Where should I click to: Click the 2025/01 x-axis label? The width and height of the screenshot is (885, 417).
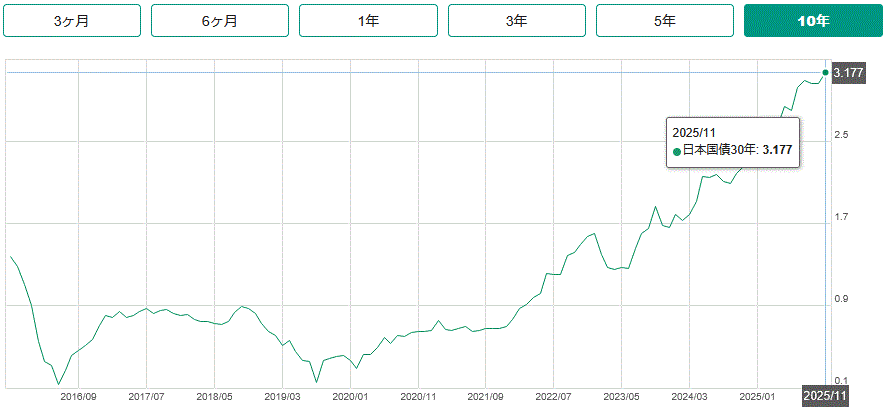coord(757,396)
